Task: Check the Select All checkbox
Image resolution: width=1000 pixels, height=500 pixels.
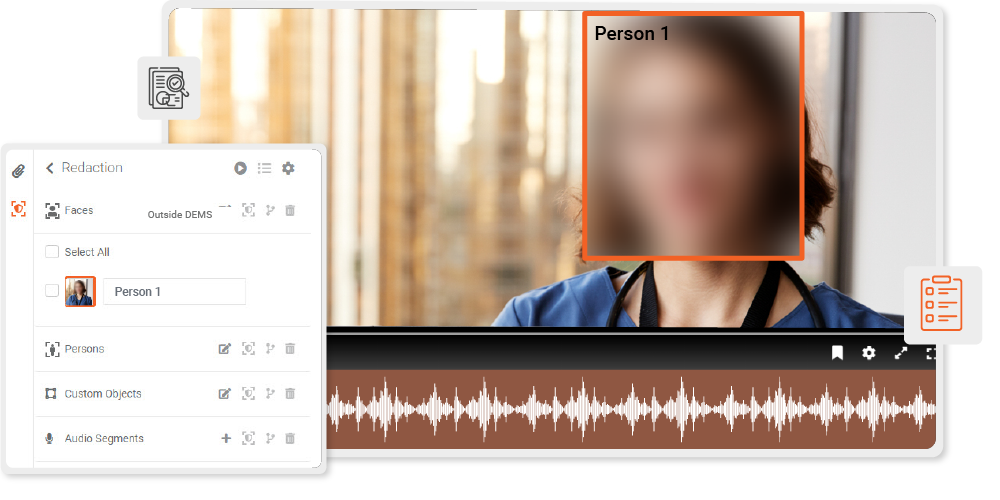Action: click(52, 252)
